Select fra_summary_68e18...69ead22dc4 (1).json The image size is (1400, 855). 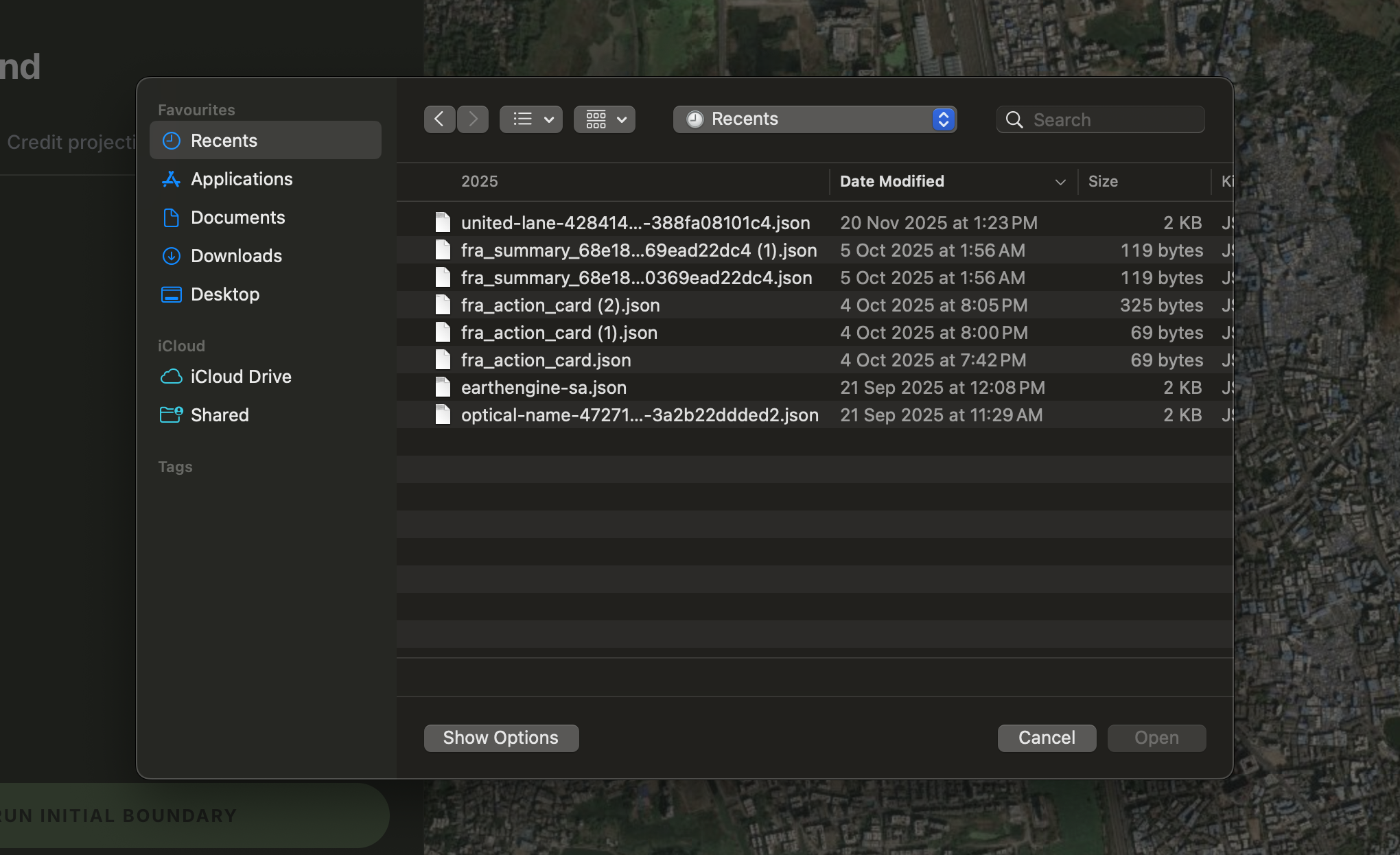(x=815, y=250)
